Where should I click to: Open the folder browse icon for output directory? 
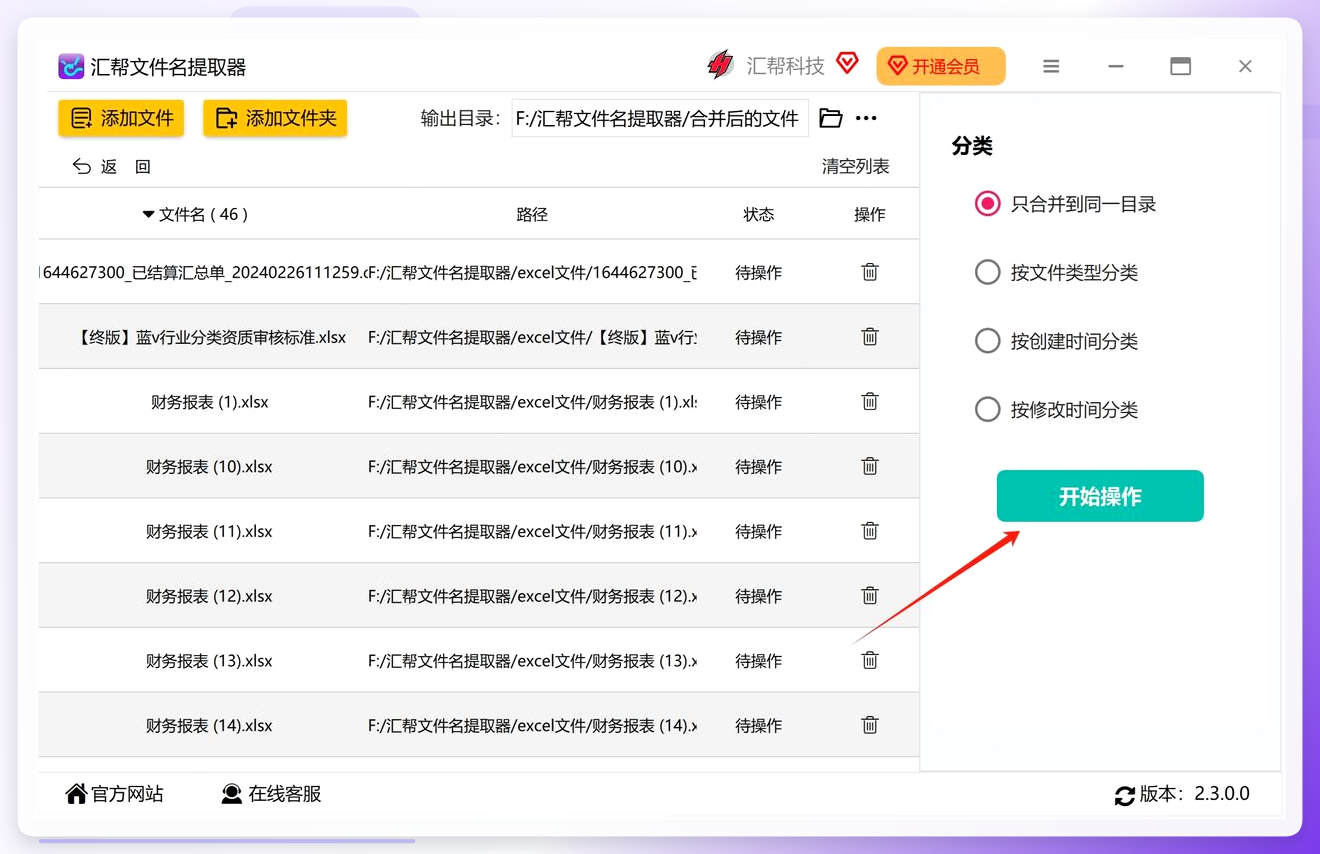click(x=831, y=118)
